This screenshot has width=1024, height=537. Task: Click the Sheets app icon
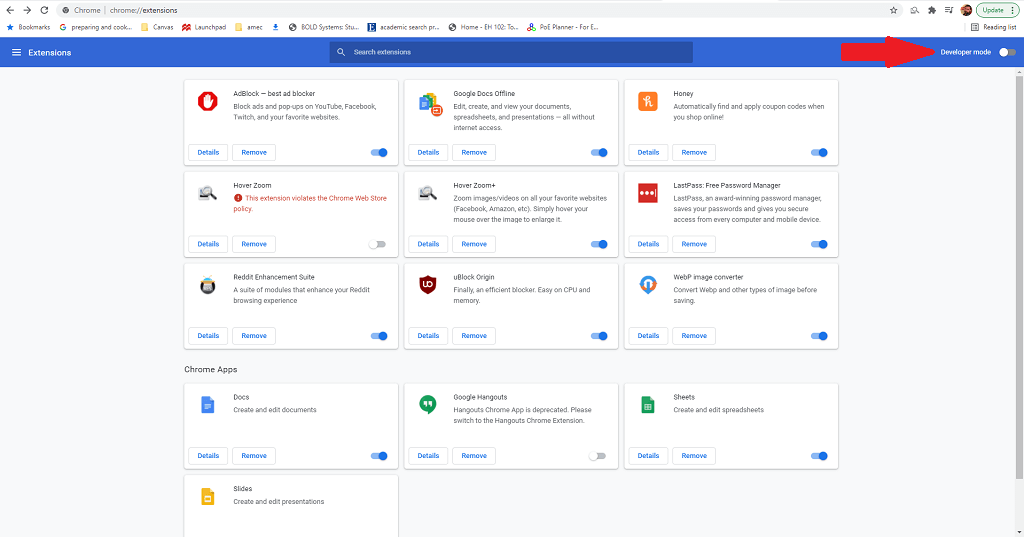pos(648,405)
